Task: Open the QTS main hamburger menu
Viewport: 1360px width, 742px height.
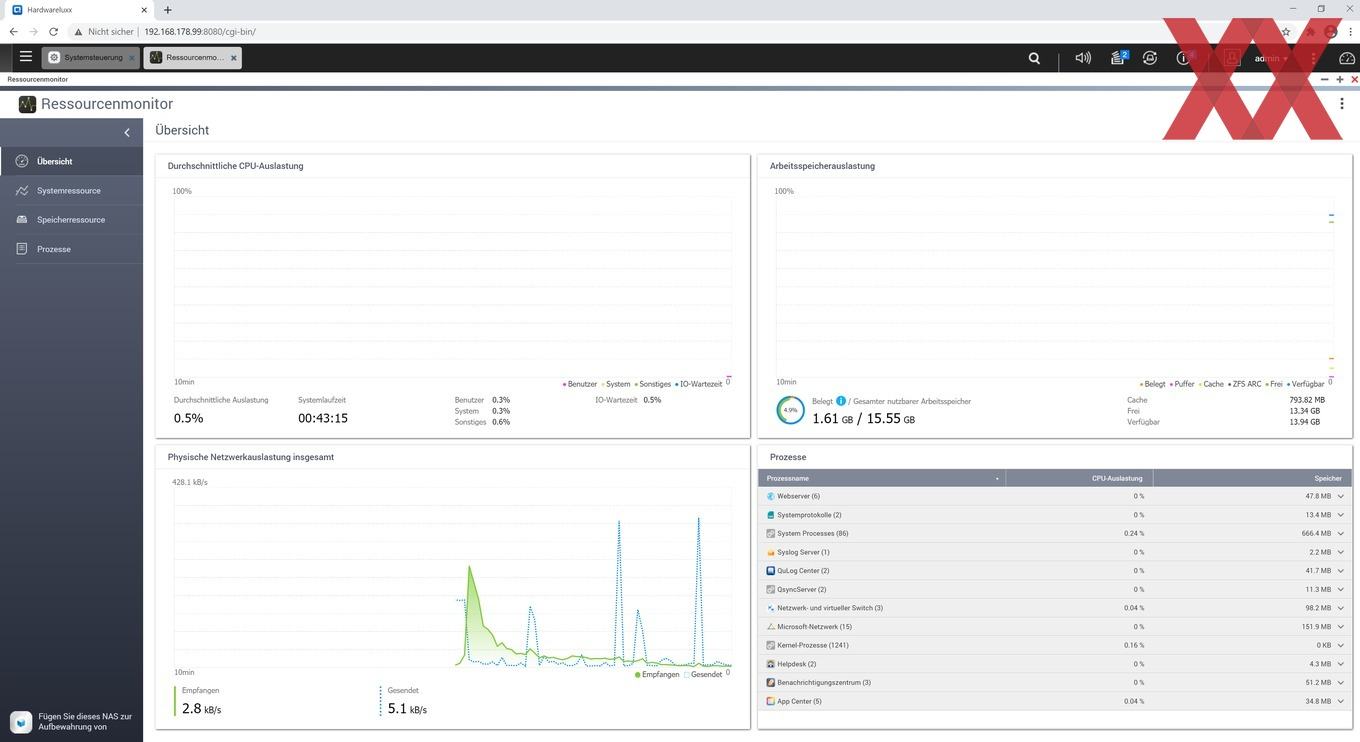Action: tap(26, 57)
